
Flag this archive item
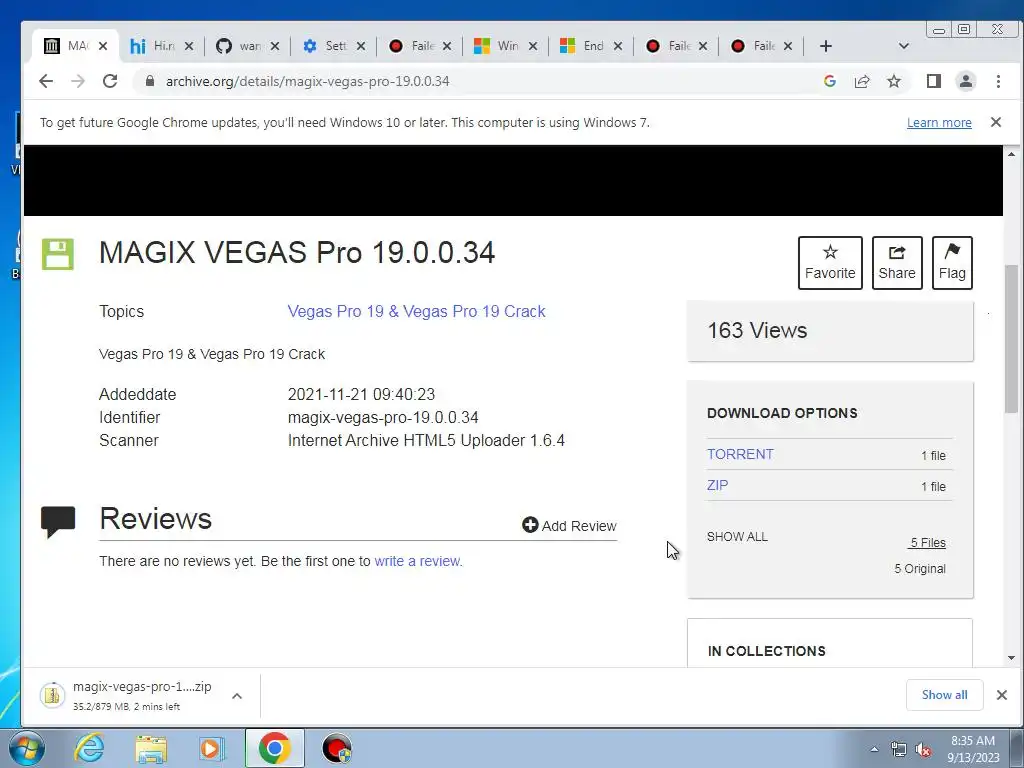(952, 263)
